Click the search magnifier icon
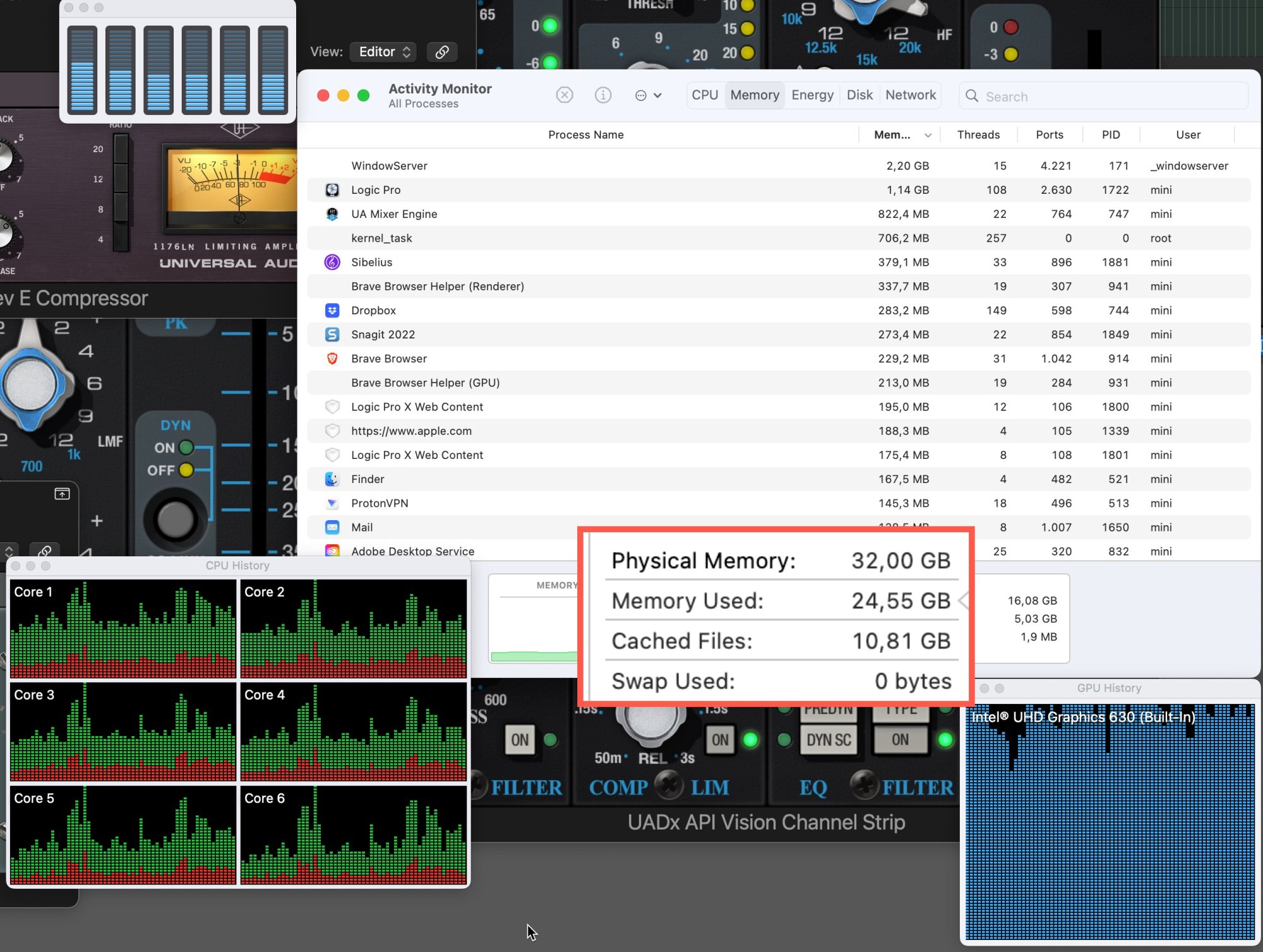The width and height of the screenshot is (1263, 952). 972,96
